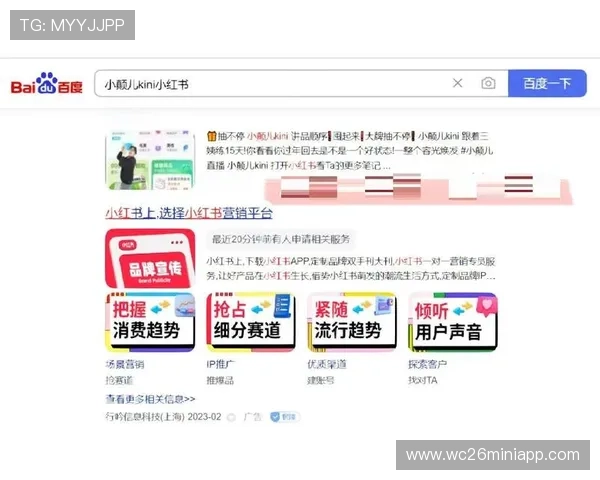Open the link 小红书上,选择小红书营销平台
The image size is (600, 480).
point(189,213)
